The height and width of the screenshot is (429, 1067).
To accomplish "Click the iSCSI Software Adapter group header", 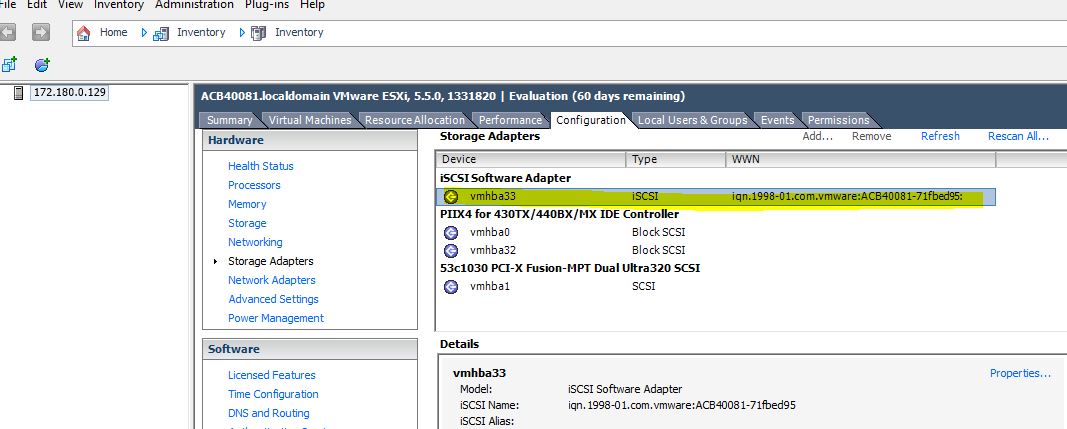I will (x=505, y=178).
